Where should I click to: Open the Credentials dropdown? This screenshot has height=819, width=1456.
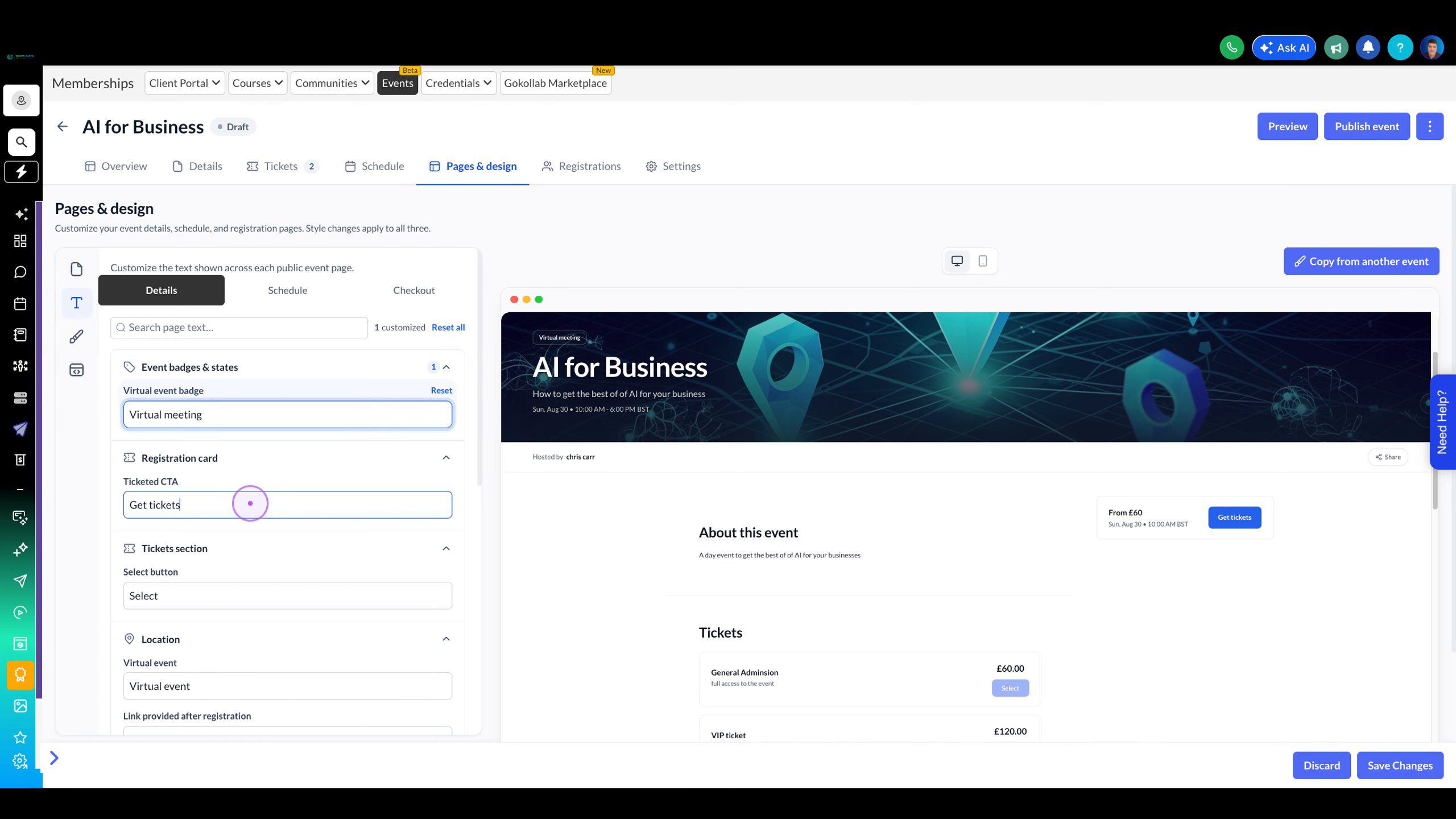(459, 83)
